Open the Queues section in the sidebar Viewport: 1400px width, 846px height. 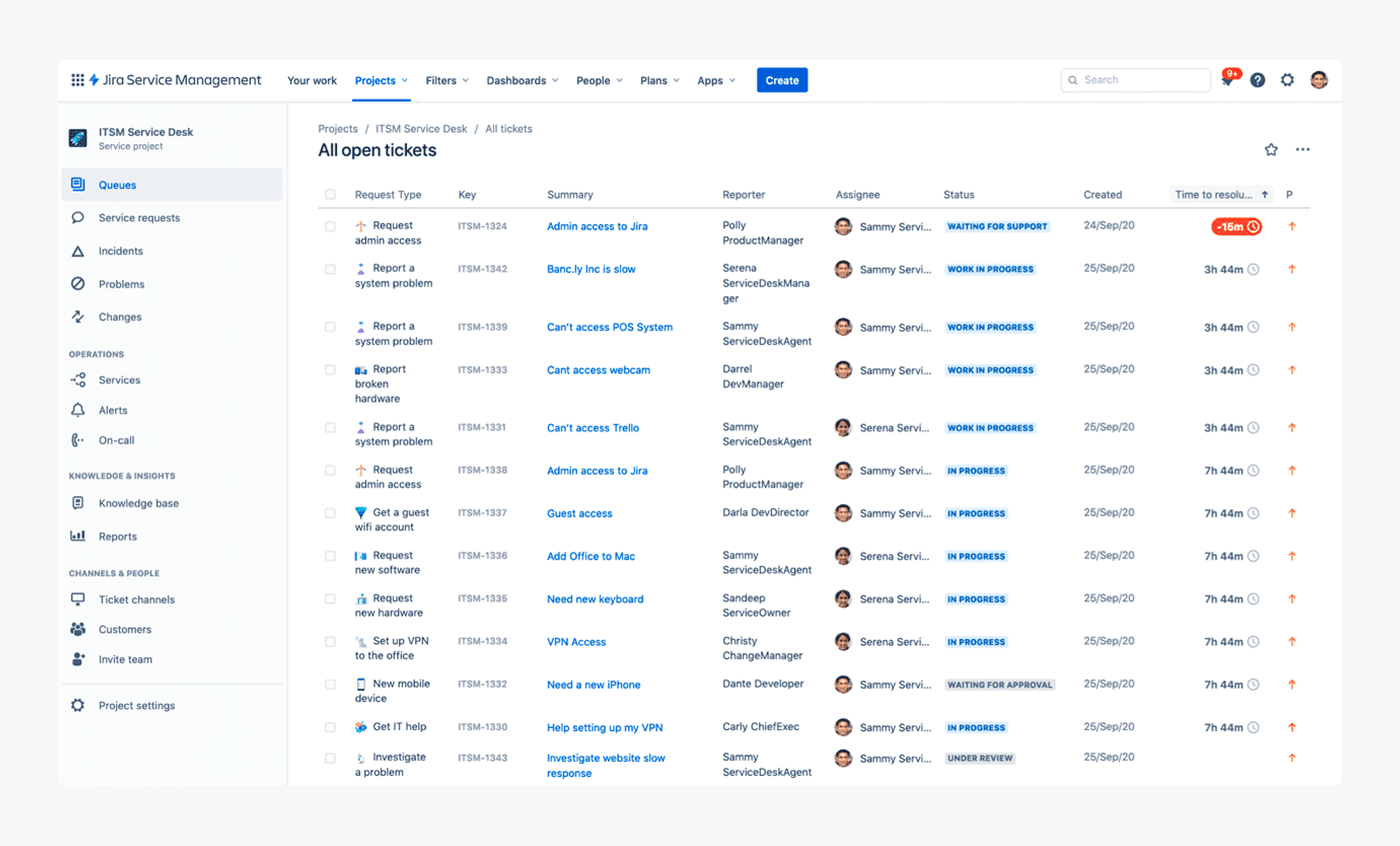pos(79,184)
